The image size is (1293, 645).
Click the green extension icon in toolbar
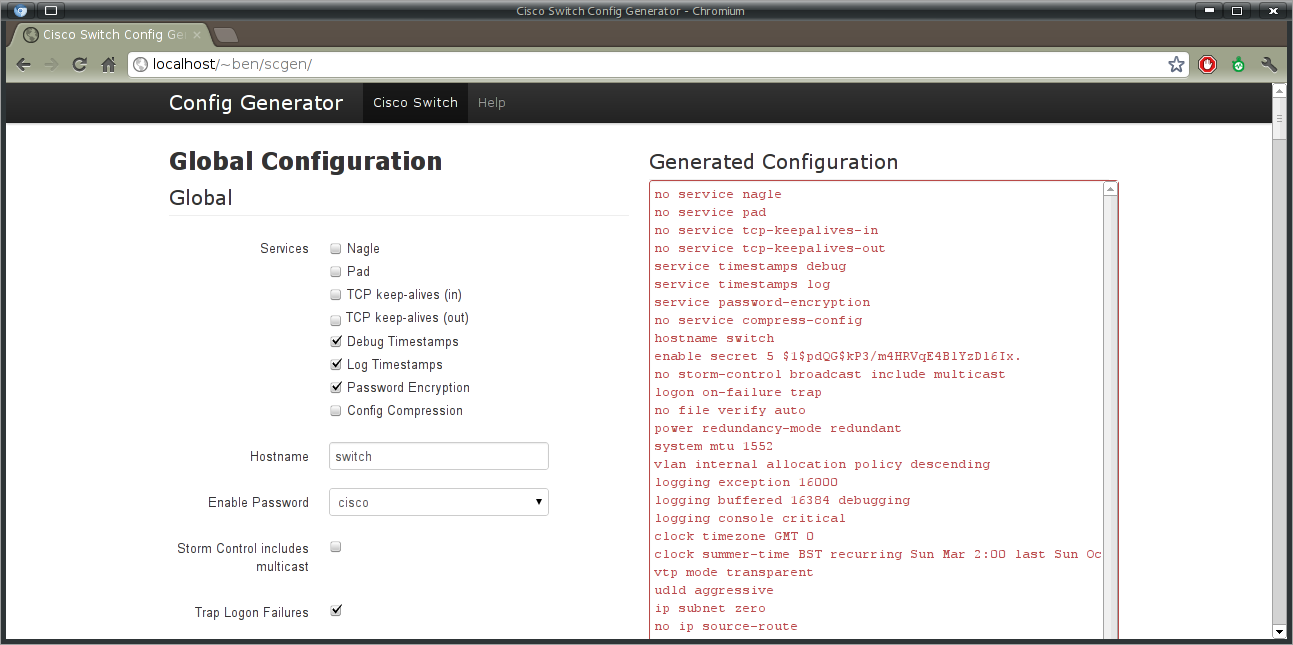[x=1239, y=64]
